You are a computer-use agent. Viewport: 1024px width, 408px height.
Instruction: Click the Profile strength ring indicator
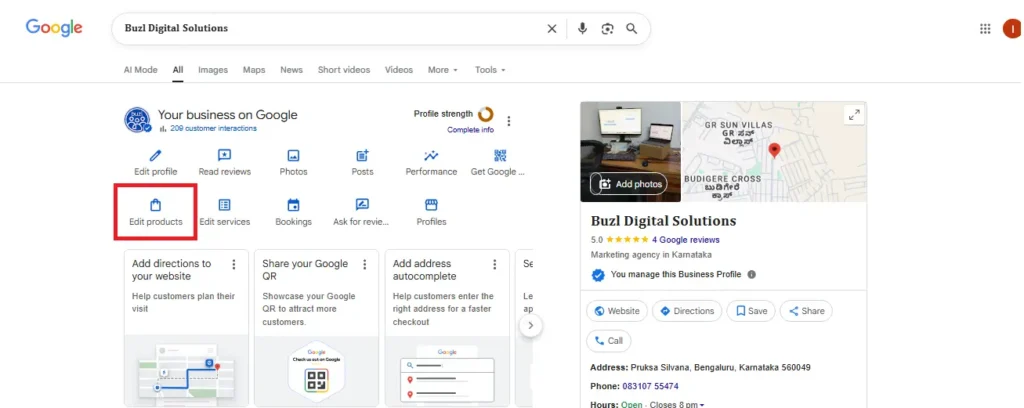(x=486, y=114)
